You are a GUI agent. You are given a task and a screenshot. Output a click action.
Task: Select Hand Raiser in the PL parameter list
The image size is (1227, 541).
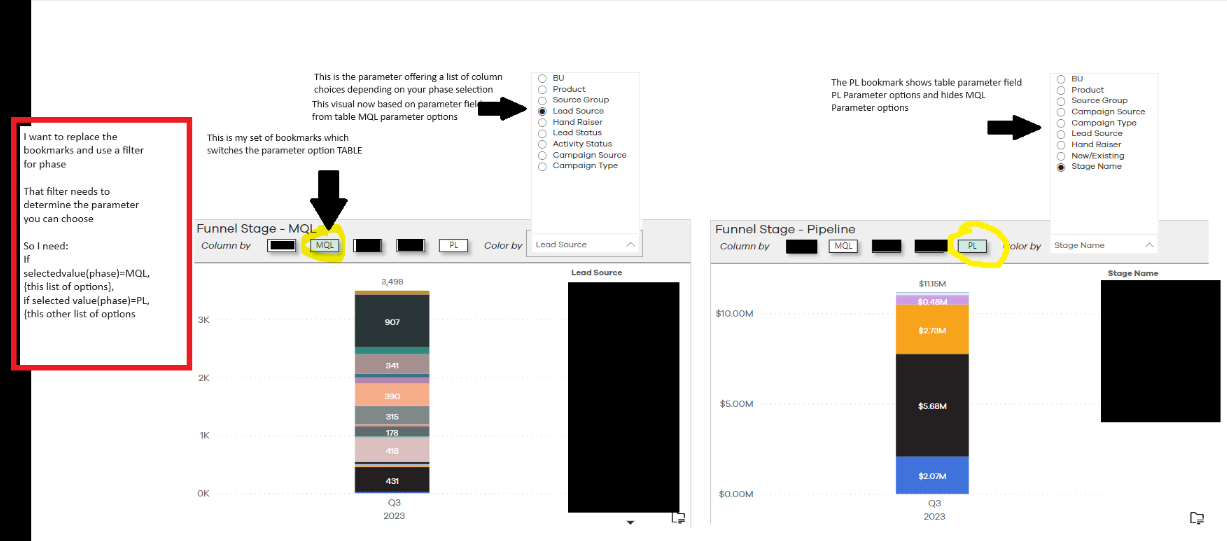[1061, 145]
